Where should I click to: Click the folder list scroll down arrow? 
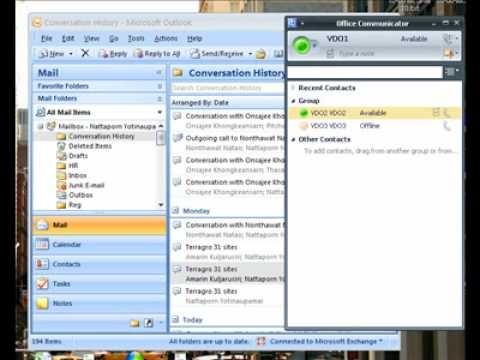click(x=161, y=205)
